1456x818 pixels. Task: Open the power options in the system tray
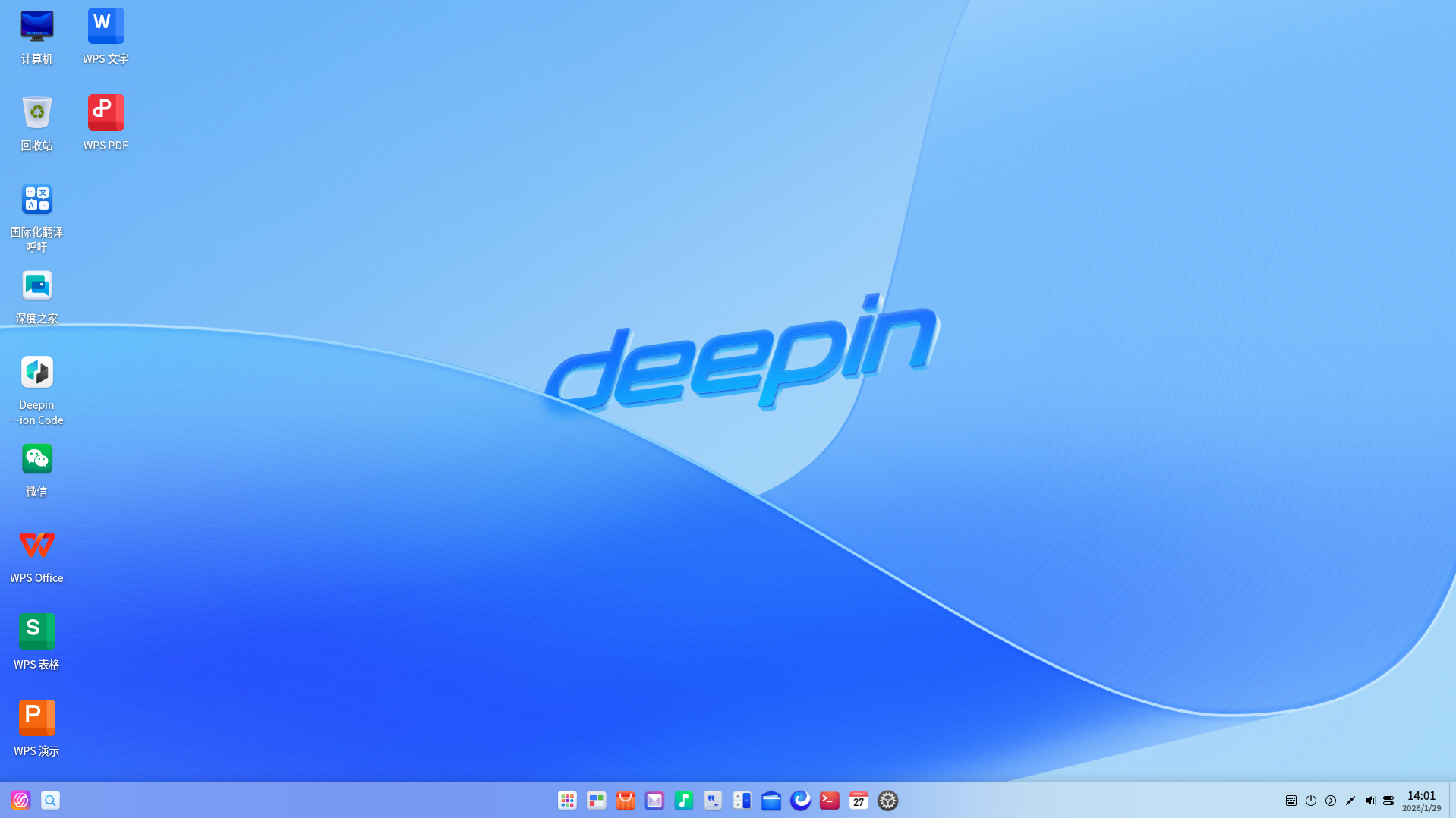pyautogui.click(x=1311, y=801)
